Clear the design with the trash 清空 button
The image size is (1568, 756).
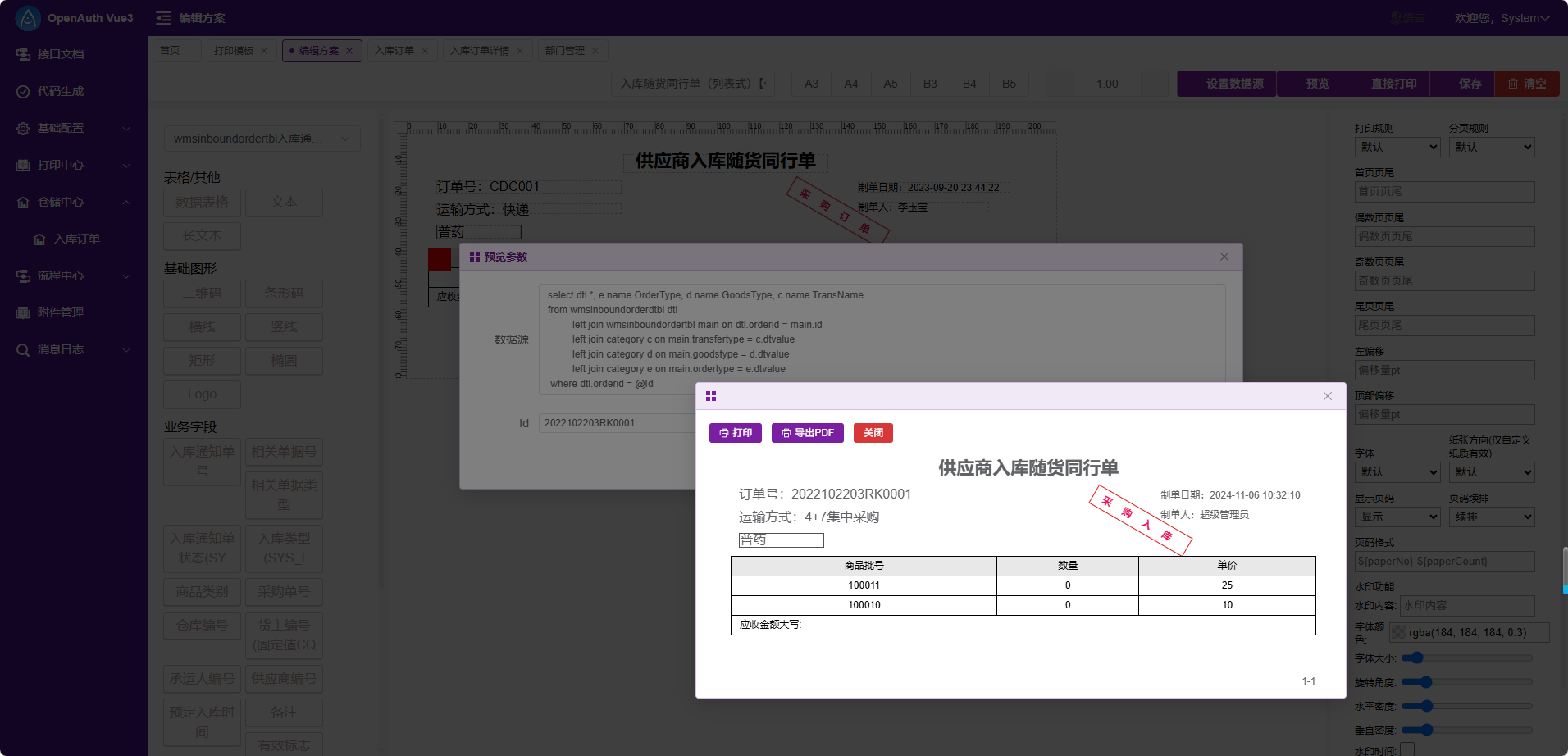(x=1527, y=84)
